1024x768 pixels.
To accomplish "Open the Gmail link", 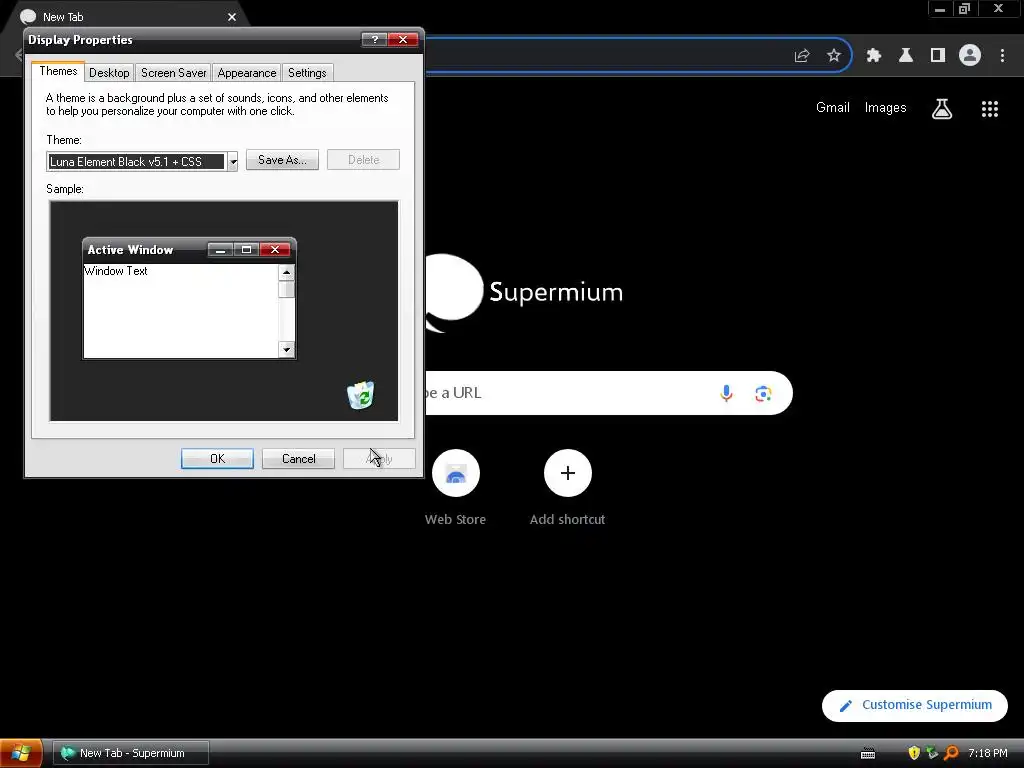I will tap(833, 108).
